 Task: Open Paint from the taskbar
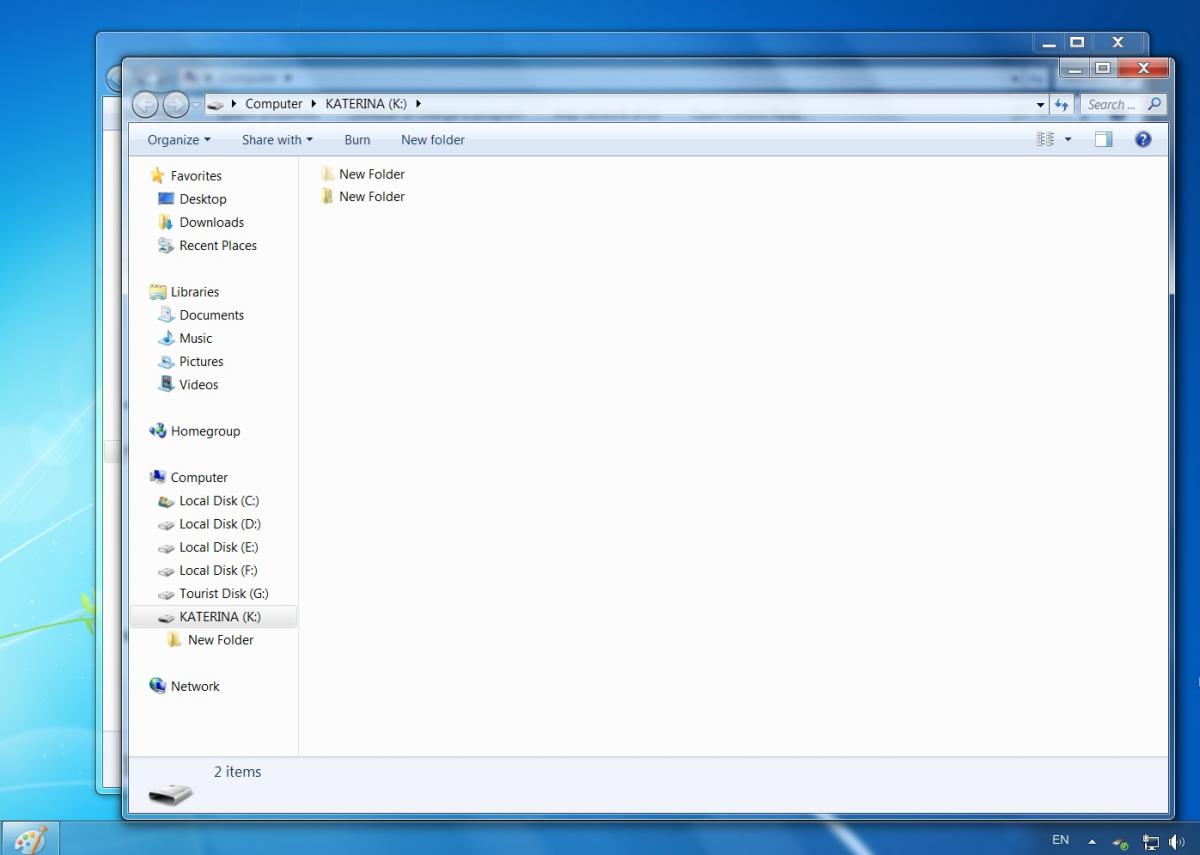30,838
